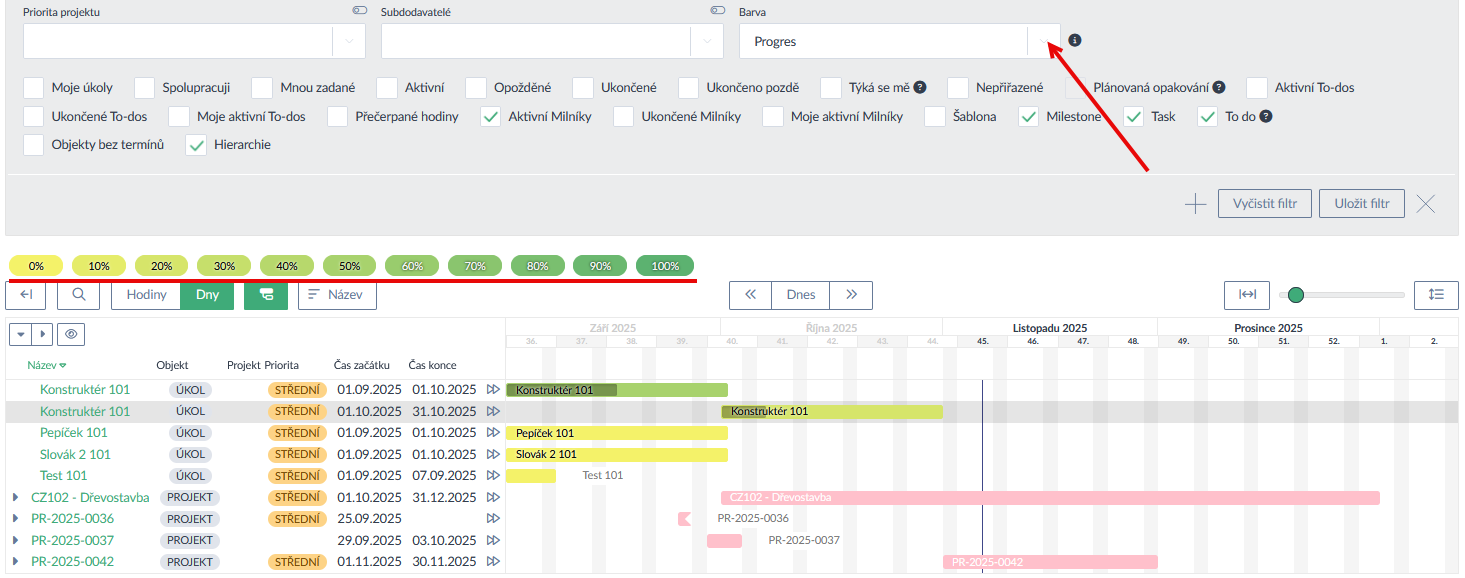Click the eye visibility icon above the Název column
This screenshot has width=1465, height=578.
tap(70, 334)
